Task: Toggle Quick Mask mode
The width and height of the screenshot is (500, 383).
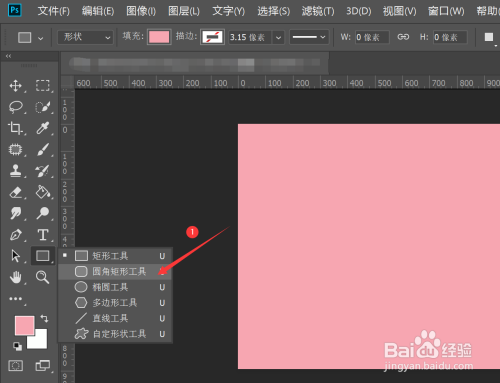Action: 15,365
